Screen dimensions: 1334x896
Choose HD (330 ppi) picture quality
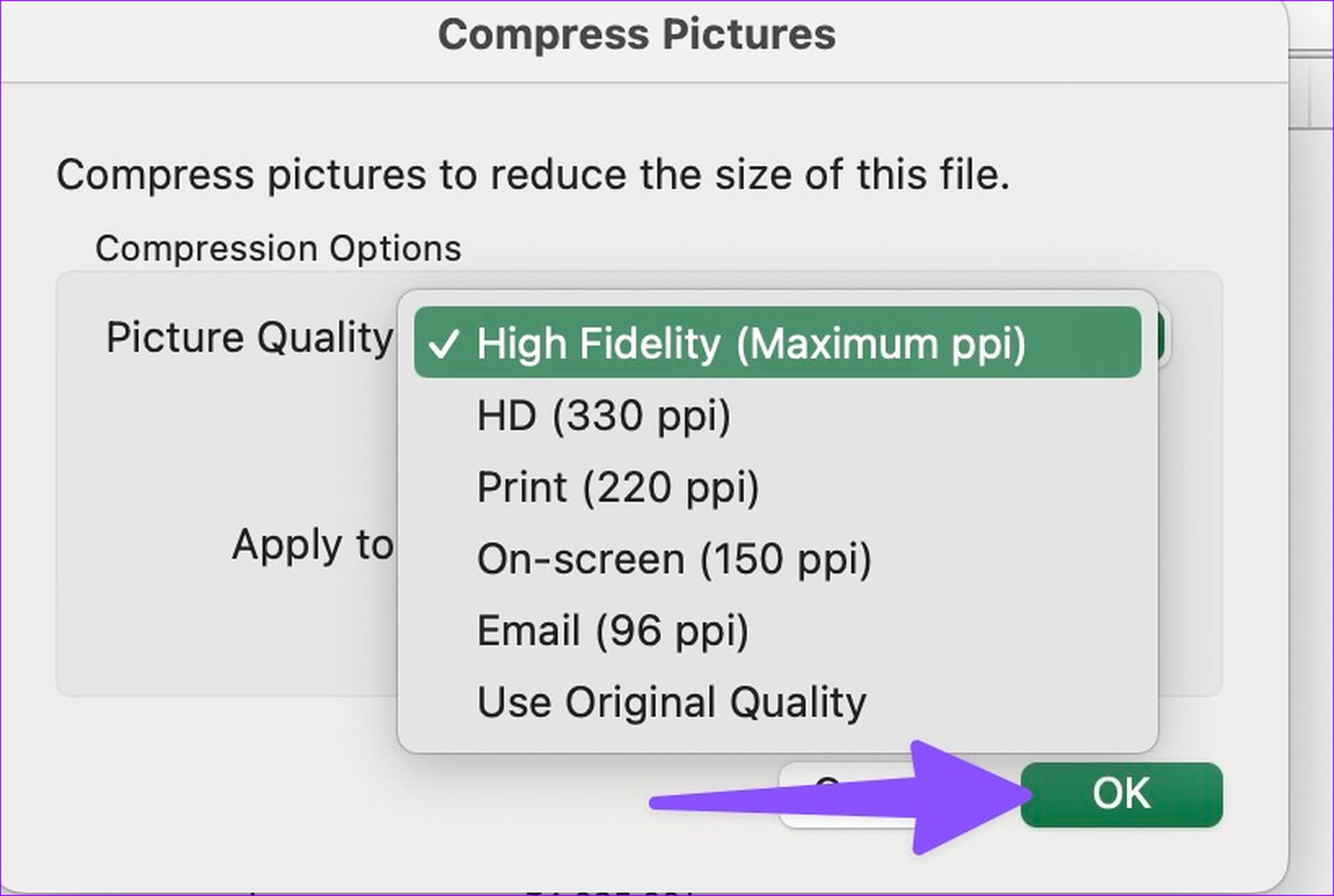pos(603,416)
